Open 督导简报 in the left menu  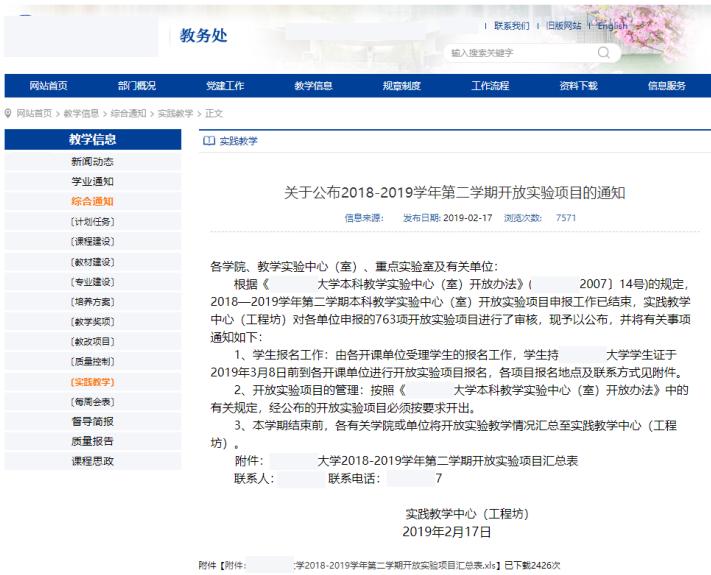tap(92, 421)
